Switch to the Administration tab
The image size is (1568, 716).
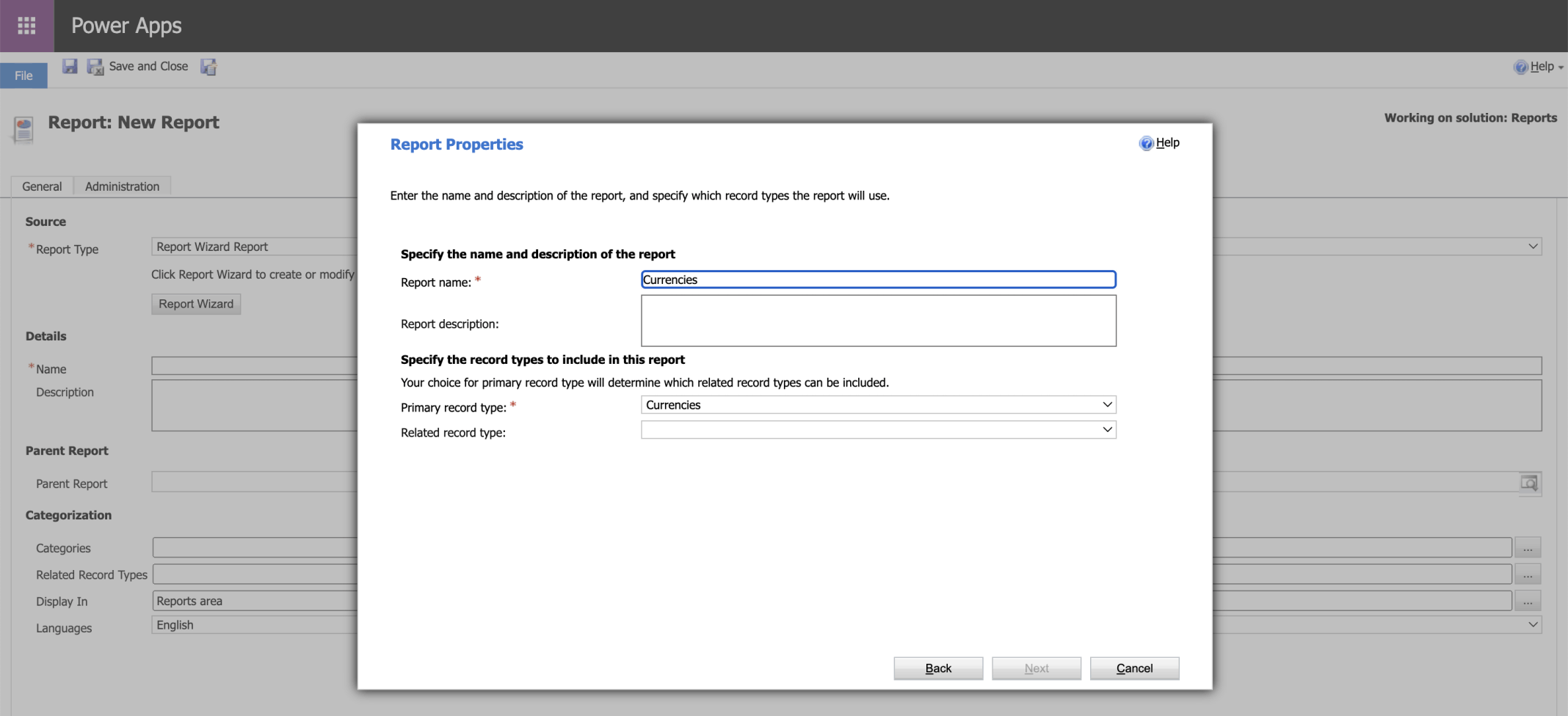coord(122,186)
